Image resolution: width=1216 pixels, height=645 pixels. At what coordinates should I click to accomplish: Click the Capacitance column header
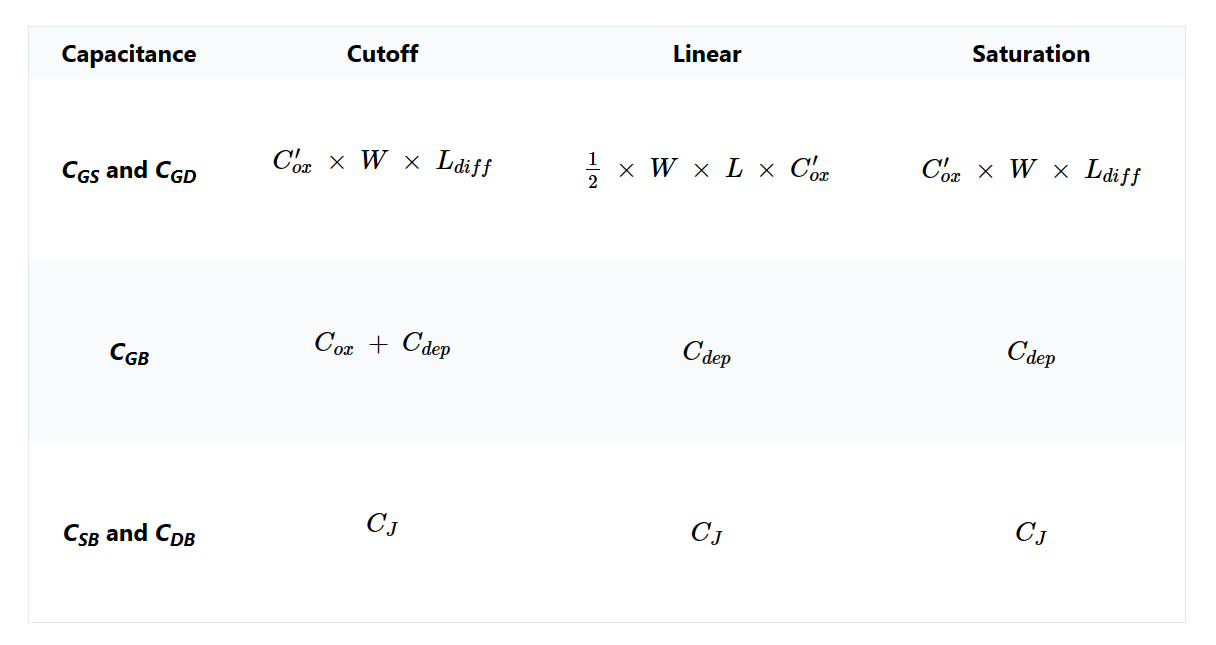click(x=129, y=54)
